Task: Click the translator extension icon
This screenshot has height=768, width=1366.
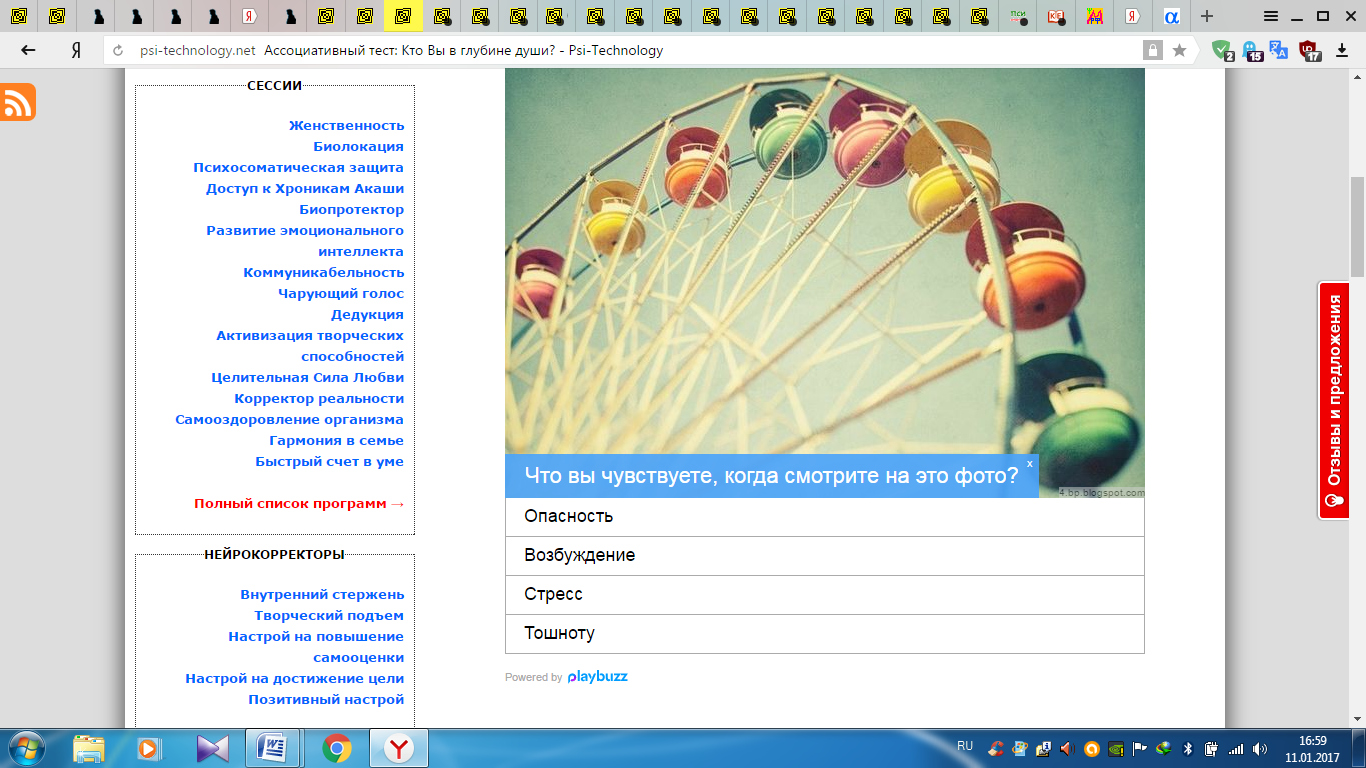Action: tap(1279, 49)
